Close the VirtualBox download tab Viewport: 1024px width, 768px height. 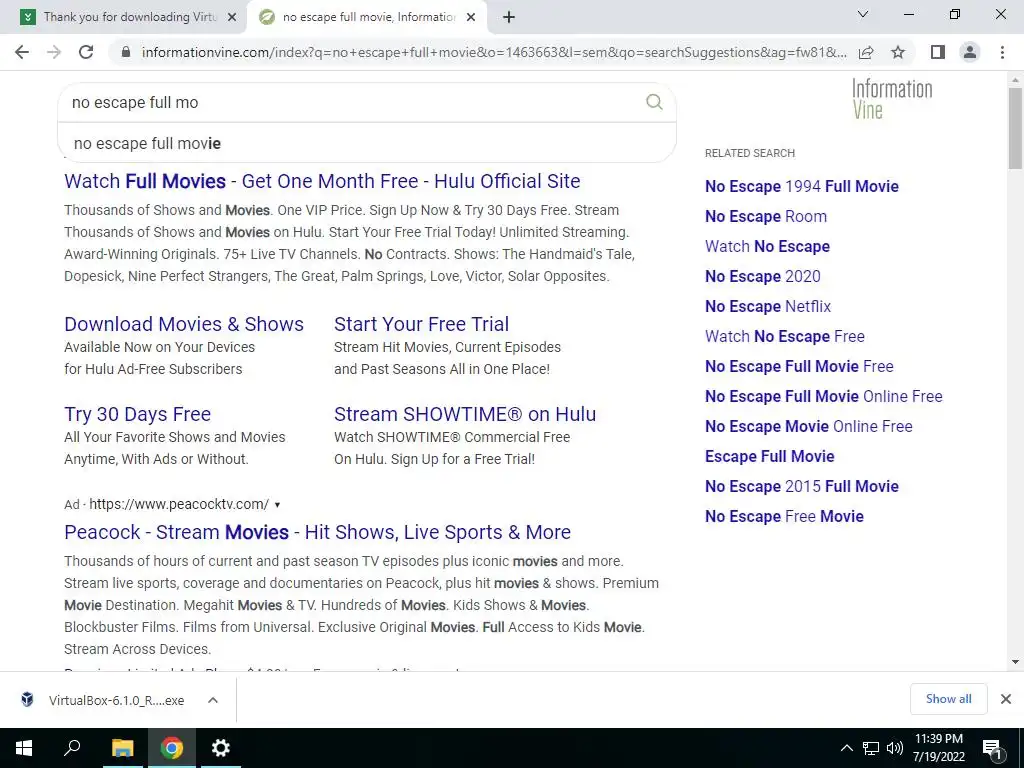pyautogui.click(x=232, y=18)
